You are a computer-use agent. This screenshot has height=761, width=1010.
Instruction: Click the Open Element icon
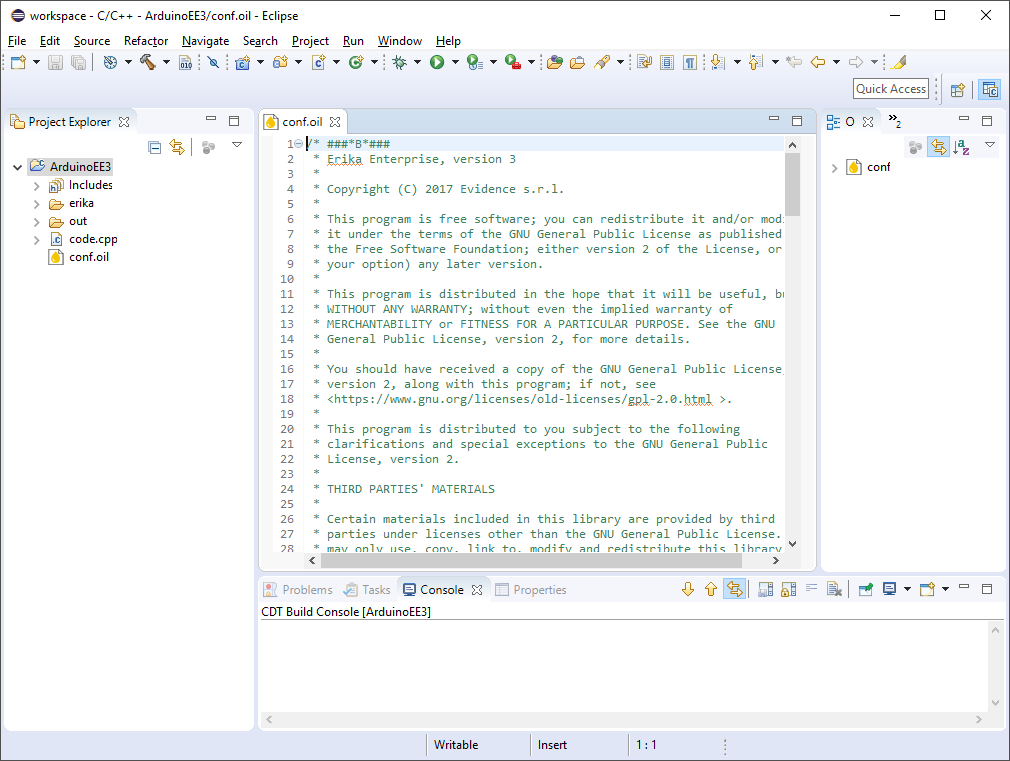tap(555, 62)
